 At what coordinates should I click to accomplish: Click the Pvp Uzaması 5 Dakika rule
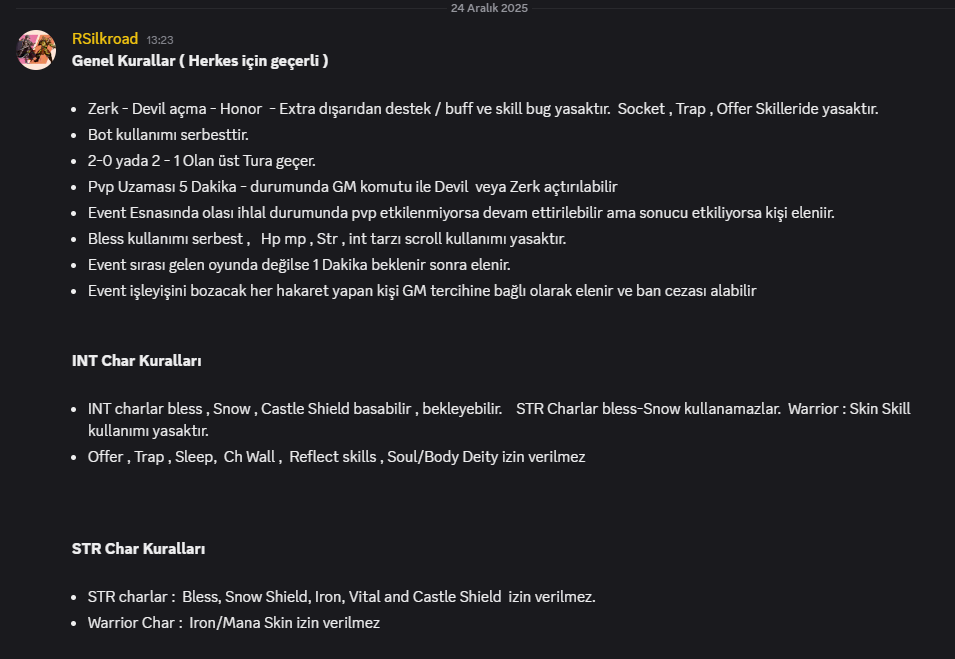(x=353, y=187)
